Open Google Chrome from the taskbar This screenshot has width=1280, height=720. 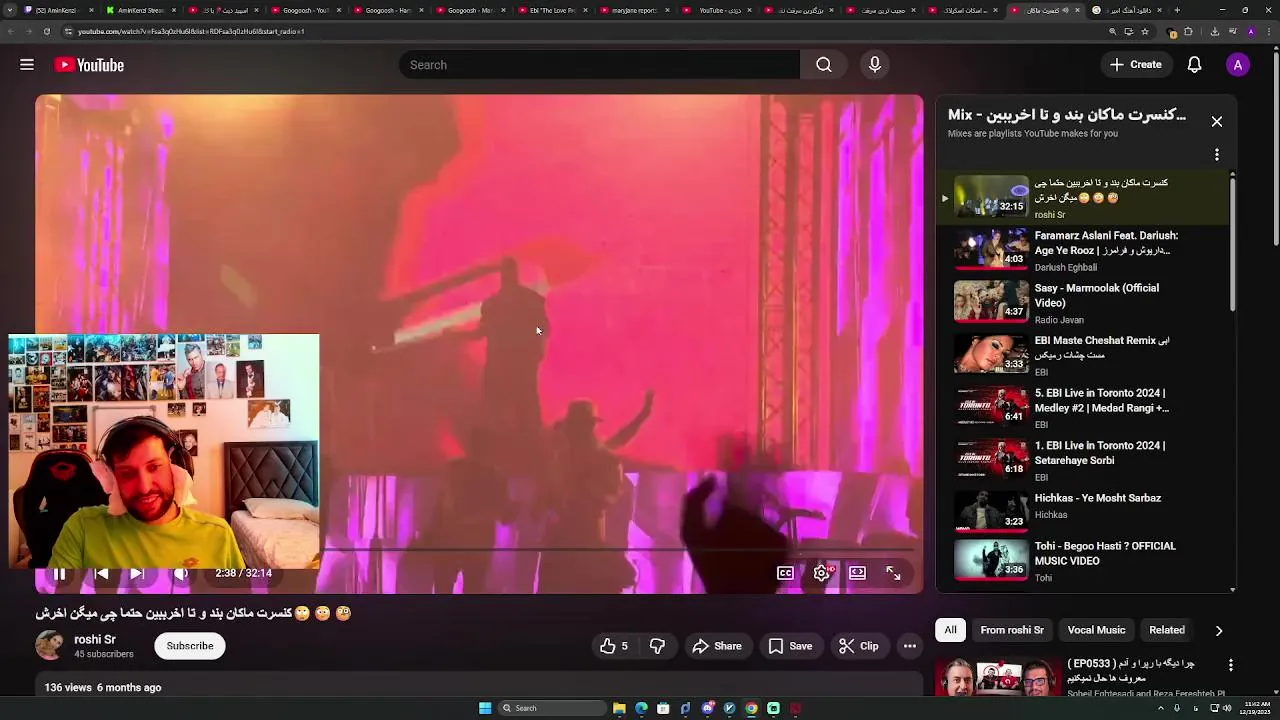[x=751, y=708]
